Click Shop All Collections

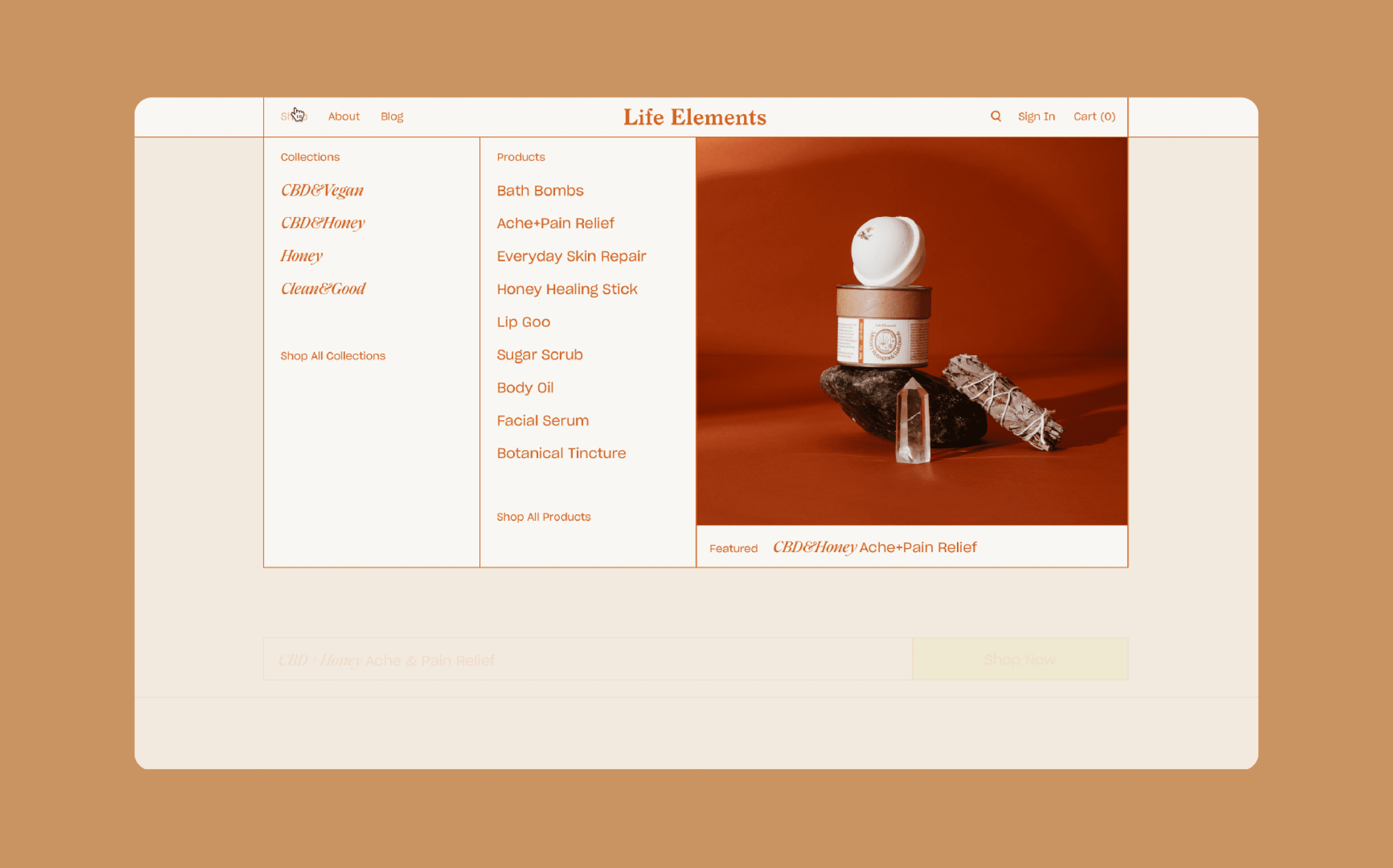[332, 356]
